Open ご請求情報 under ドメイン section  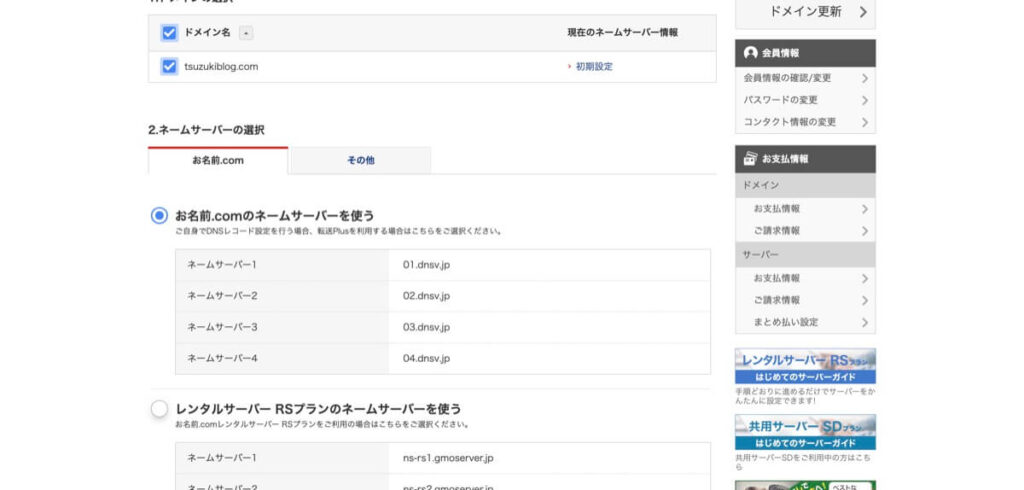point(776,231)
